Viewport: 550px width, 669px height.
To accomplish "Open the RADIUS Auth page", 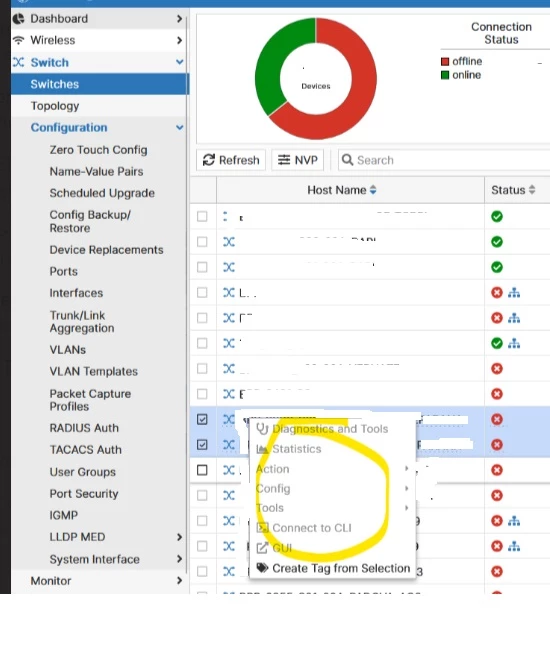I will (x=84, y=428).
